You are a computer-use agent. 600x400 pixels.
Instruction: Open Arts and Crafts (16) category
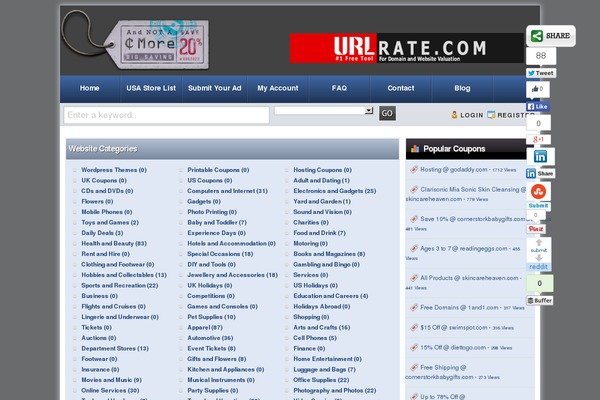pyautogui.click(x=321, y=328)
